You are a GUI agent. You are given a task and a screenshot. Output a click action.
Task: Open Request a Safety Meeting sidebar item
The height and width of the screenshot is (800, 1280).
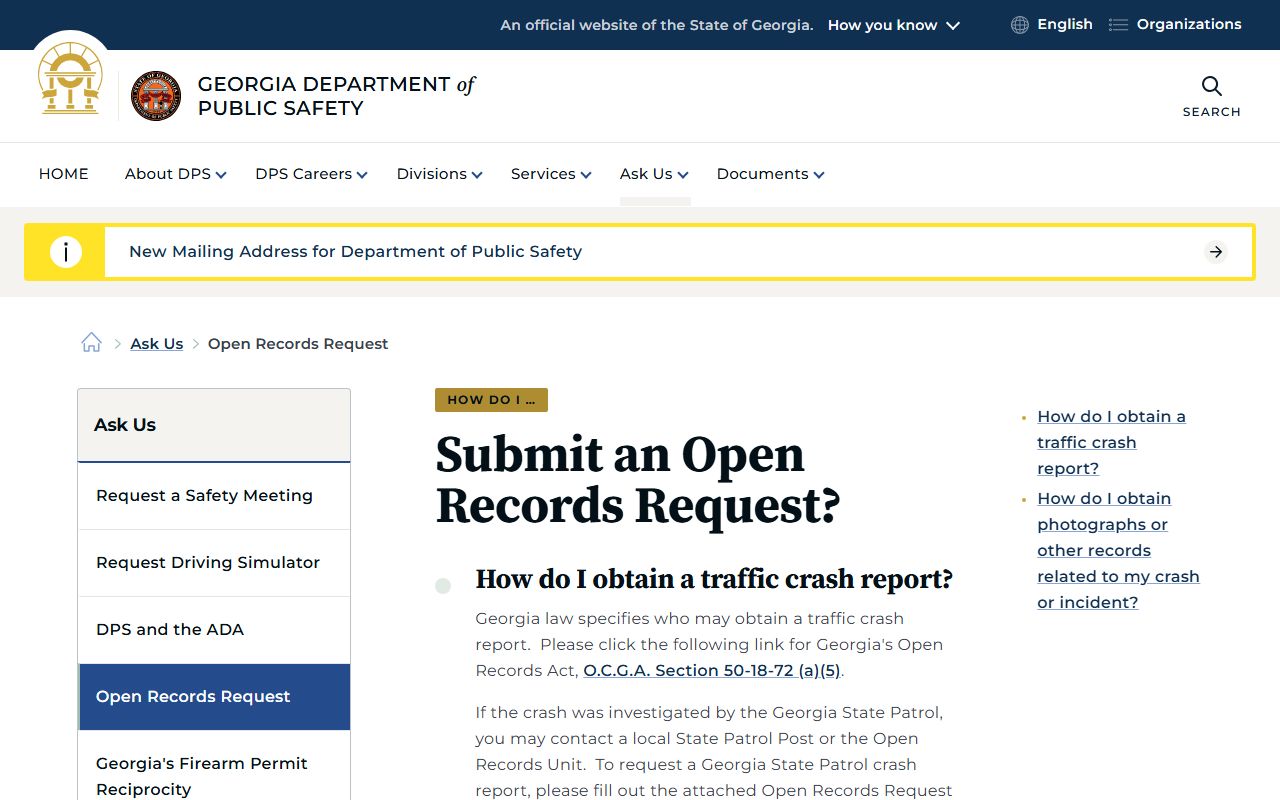214,496
